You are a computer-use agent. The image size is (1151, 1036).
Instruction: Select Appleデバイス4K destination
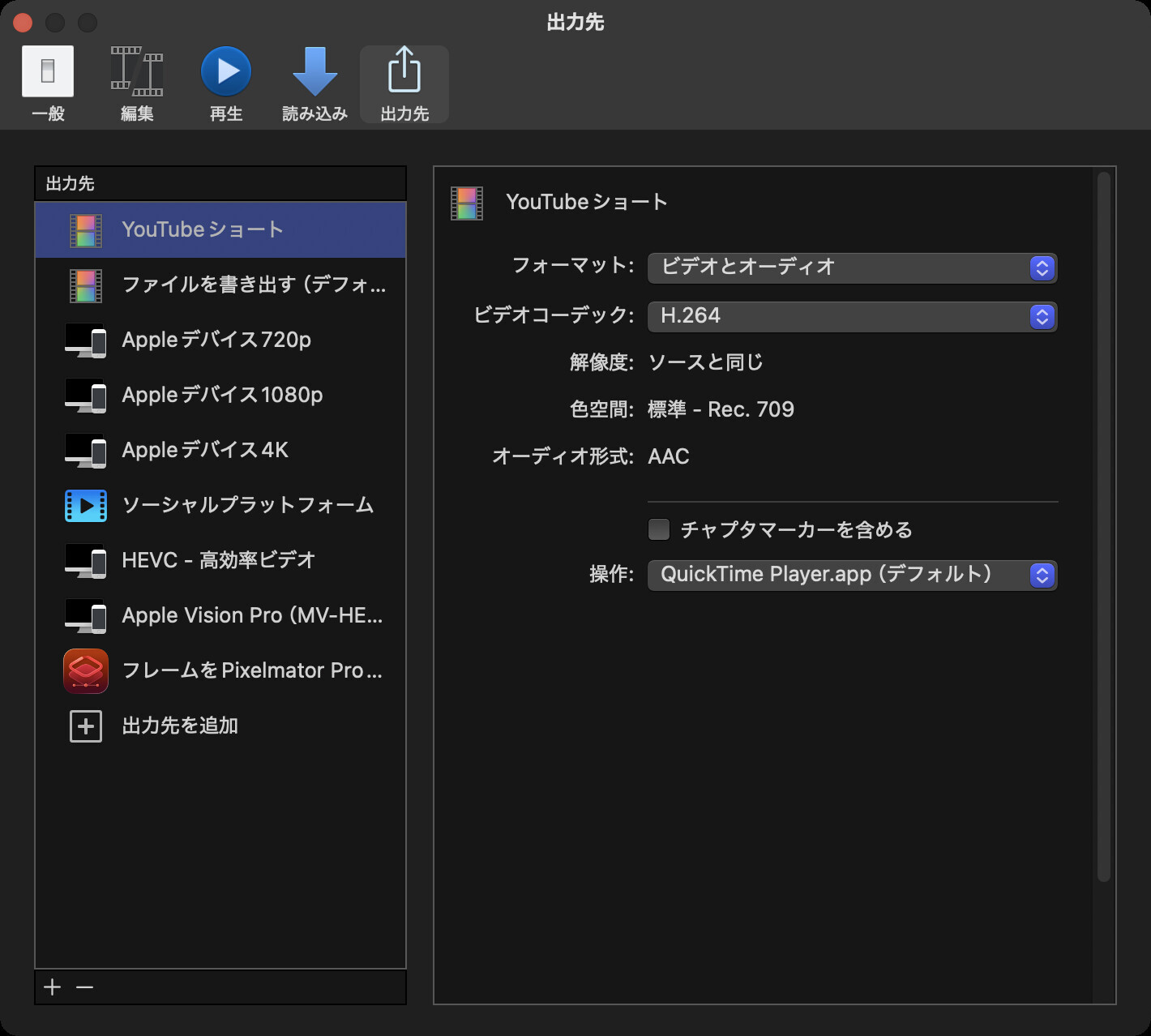point(220,451)
